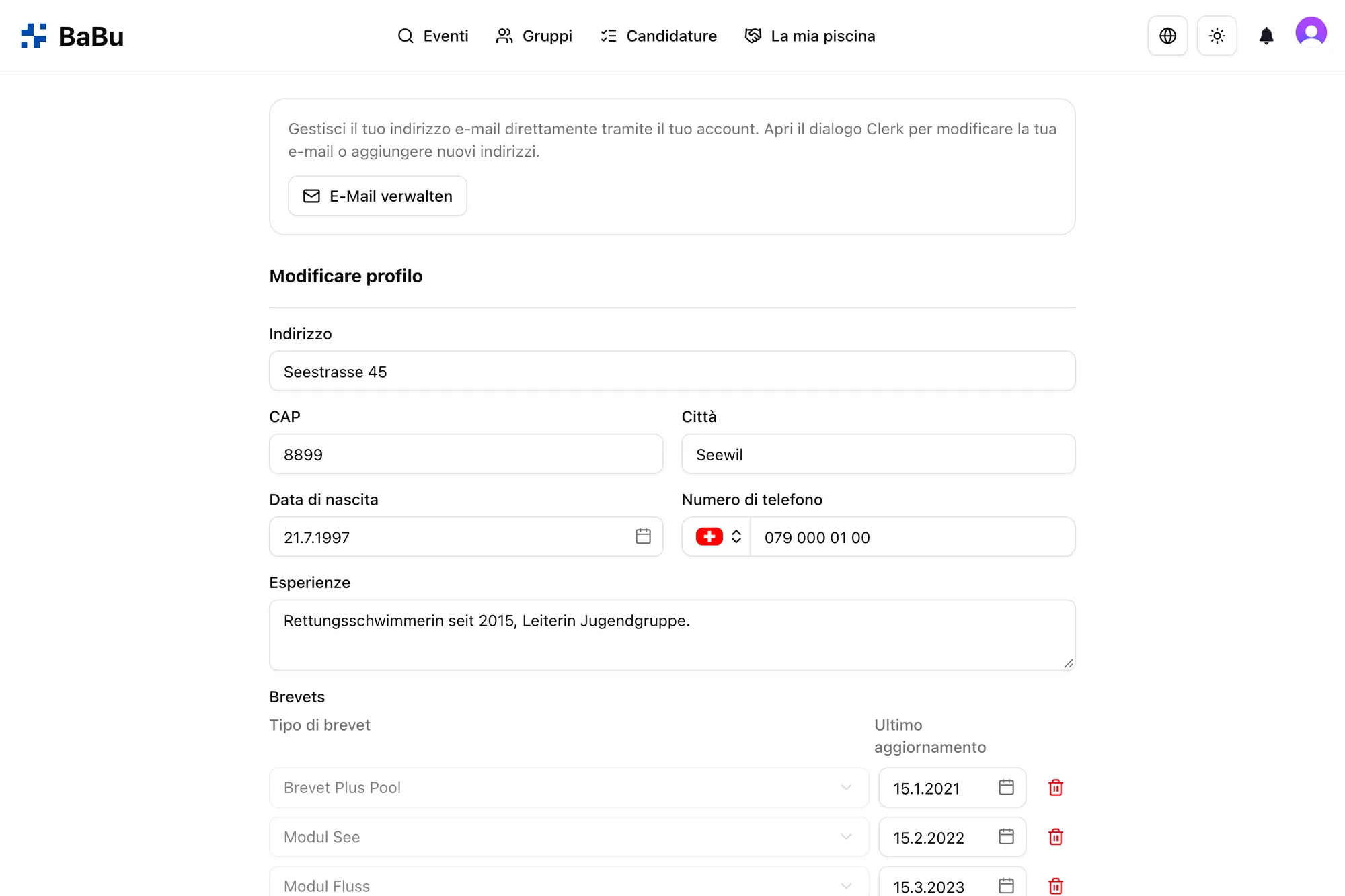Open notifications bell
The width and height of the screenshot is (1345, 896).
click(x=1266, y=36)
